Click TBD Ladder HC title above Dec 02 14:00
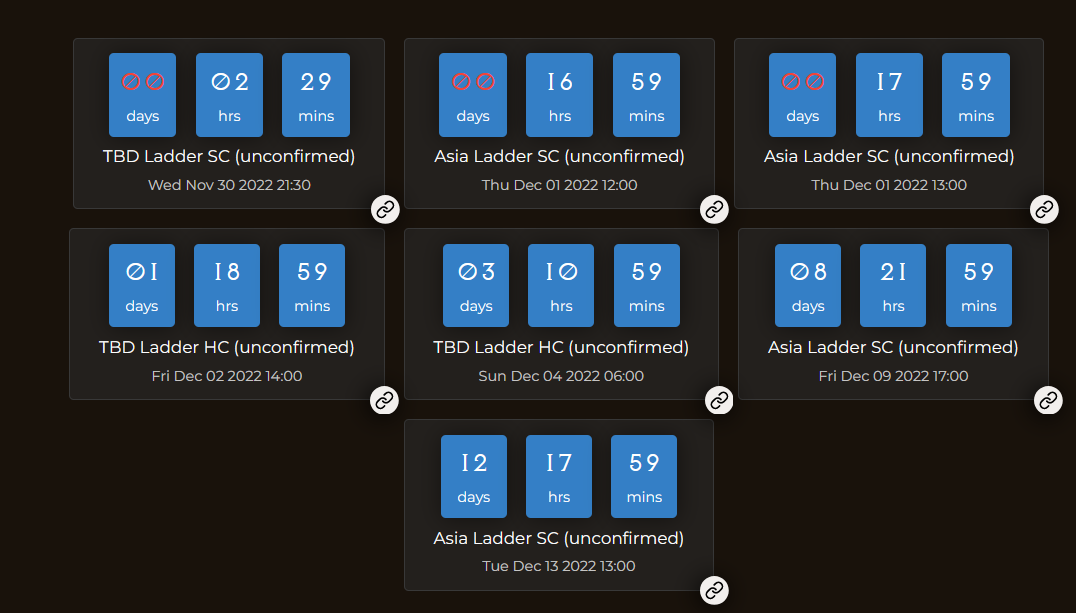Viewport: 1076px width, 613px height. (227, 347)
